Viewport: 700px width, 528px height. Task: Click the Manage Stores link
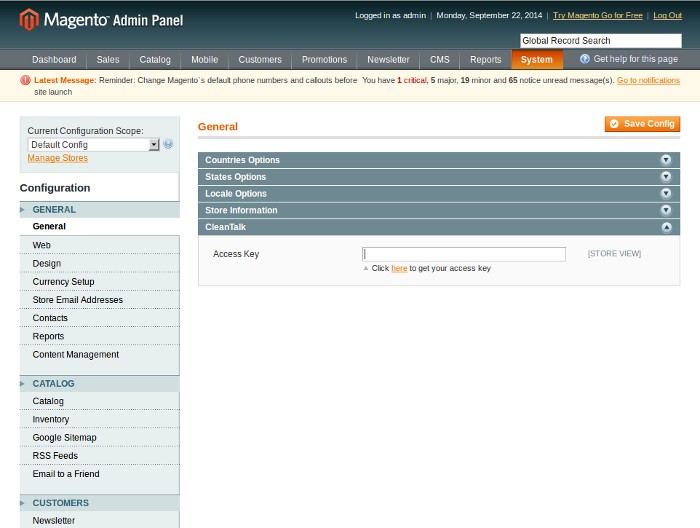(x=58, y=158)
